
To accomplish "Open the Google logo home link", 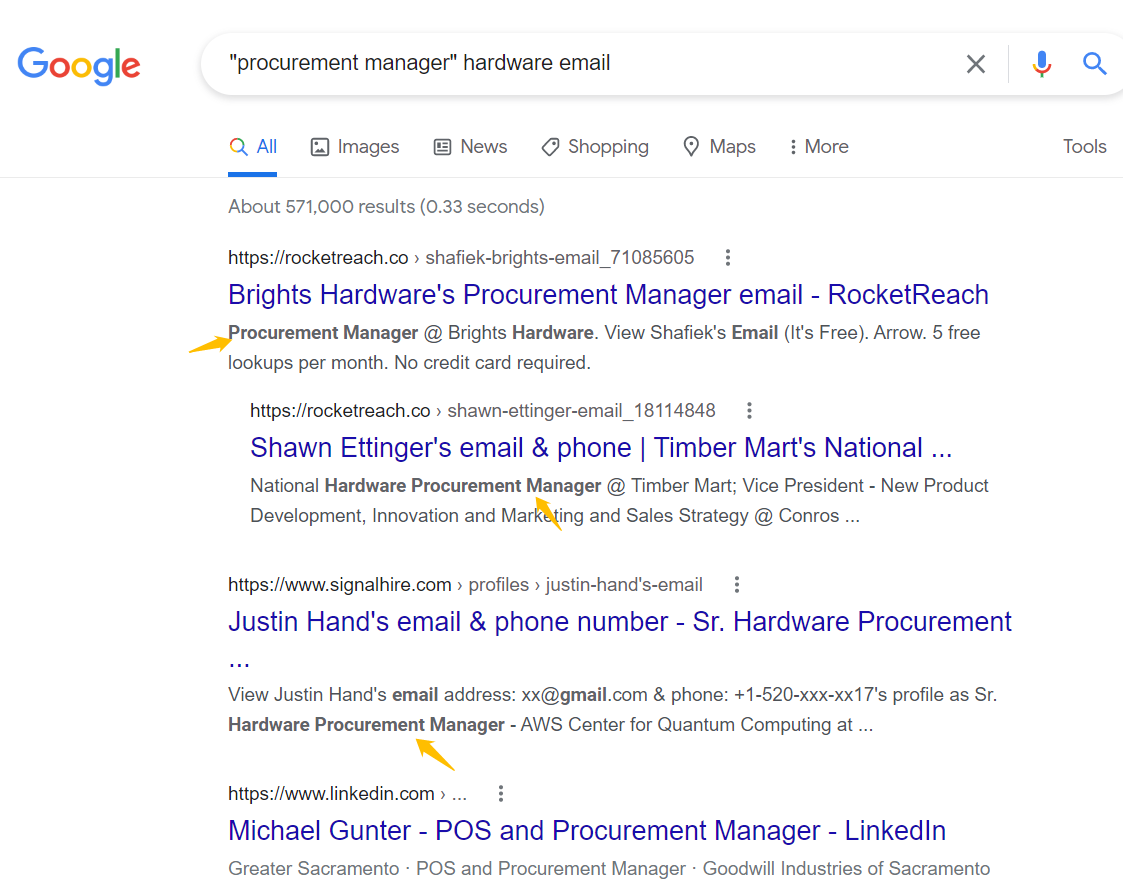I will (x=79, y=66).
